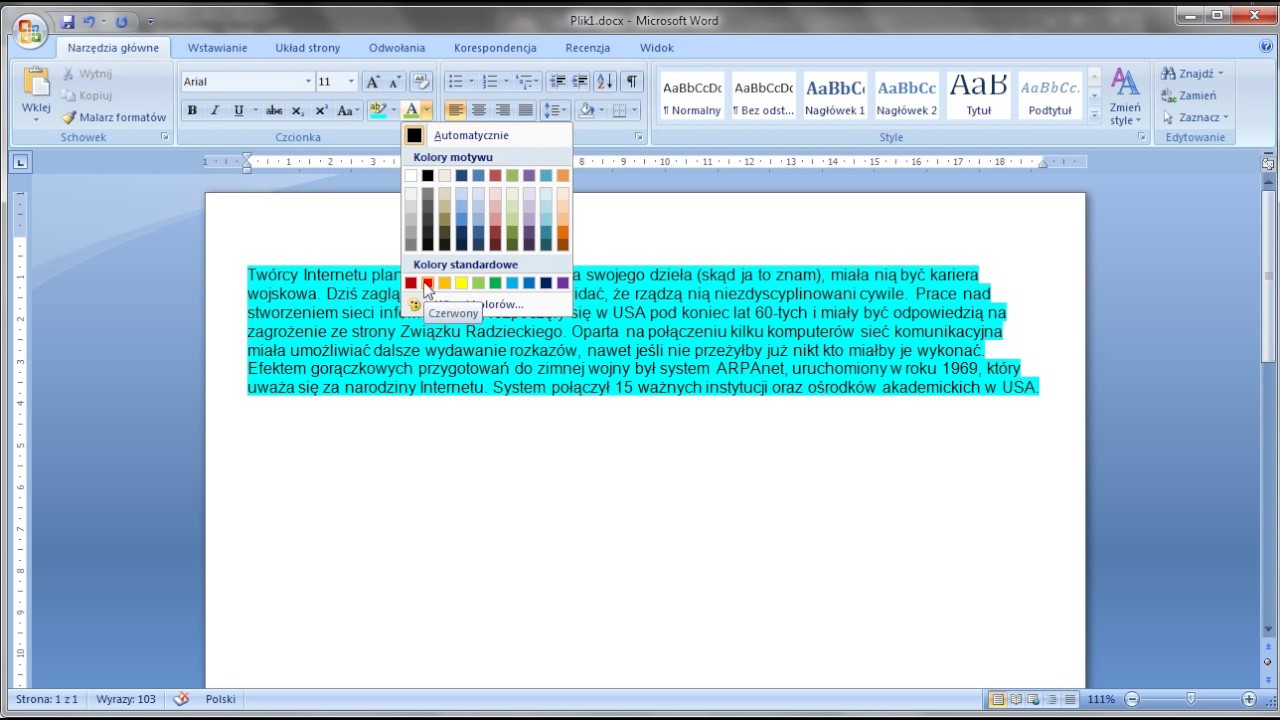Viewport: 1280px width, 720px height.
Task: Click the font color A button
Action: (411, 110)
